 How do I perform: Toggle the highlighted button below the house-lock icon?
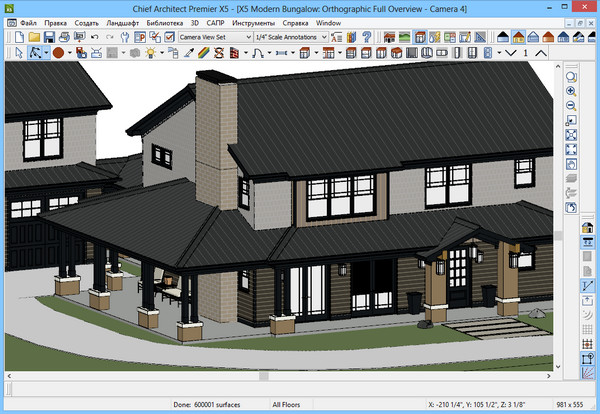tap(587, 242)
